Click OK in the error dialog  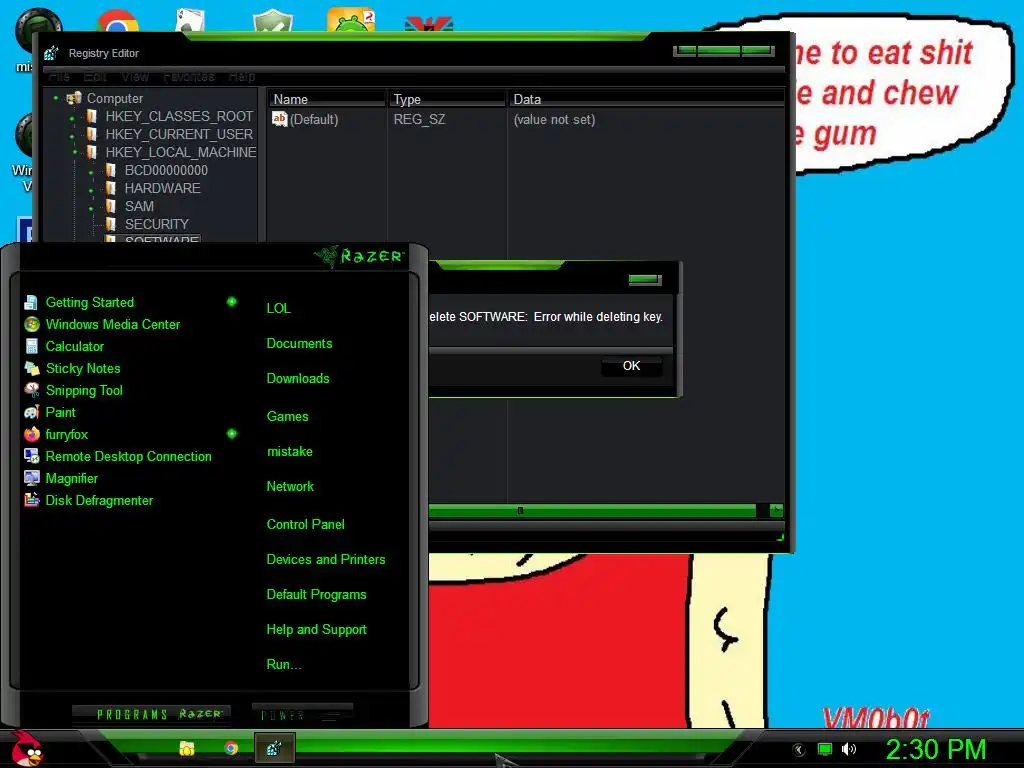[x=632, y=366]
